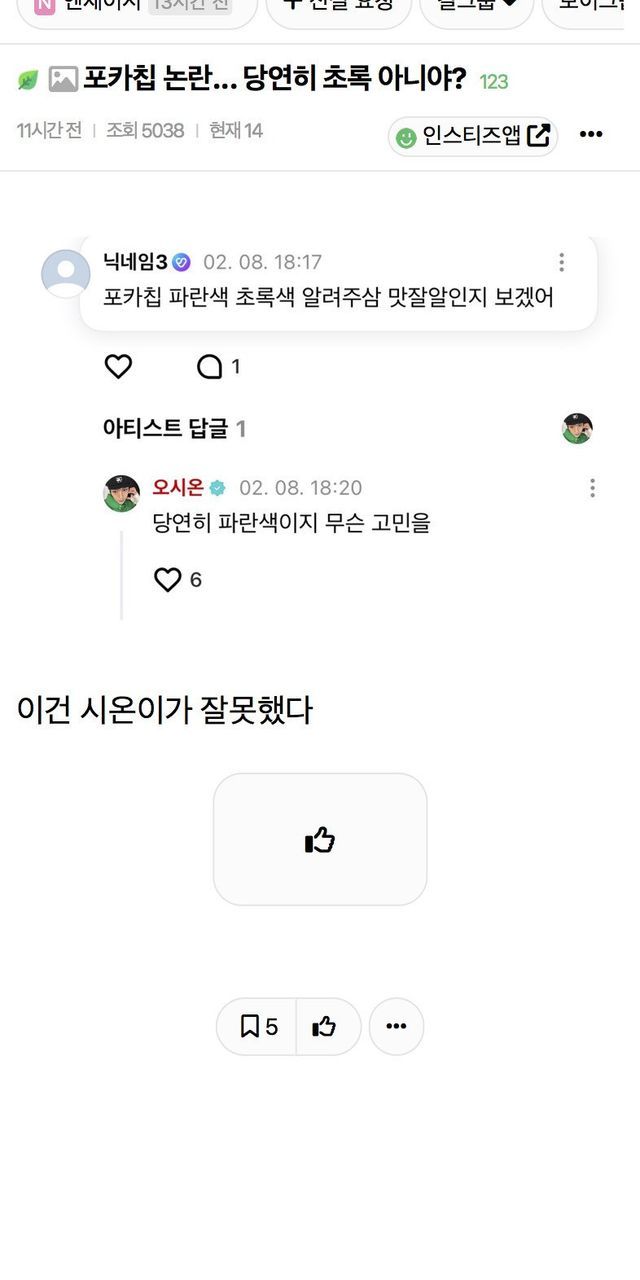Click the 오시온 username link

(178, 488)
